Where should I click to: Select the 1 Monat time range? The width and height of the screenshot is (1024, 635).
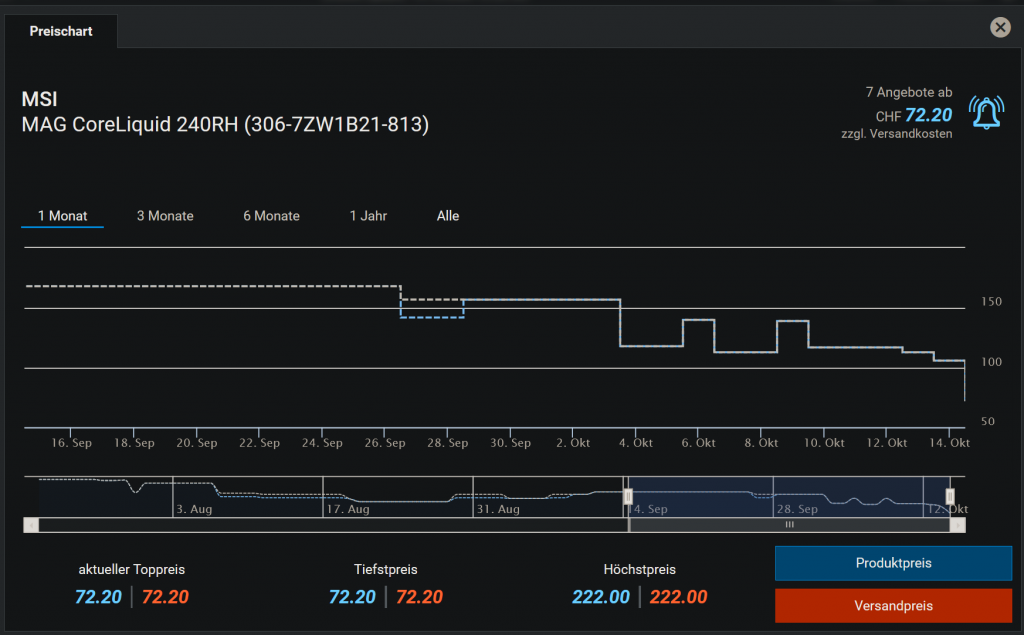62,216
